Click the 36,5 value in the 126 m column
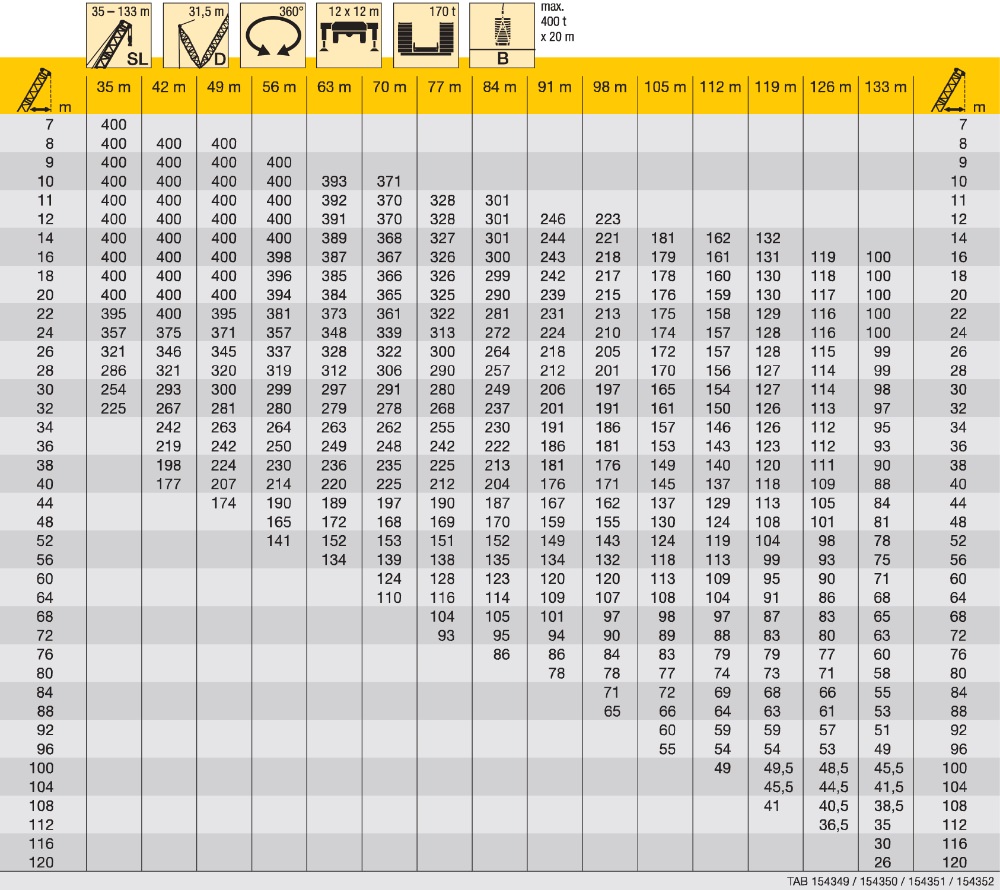 [834, 825]
